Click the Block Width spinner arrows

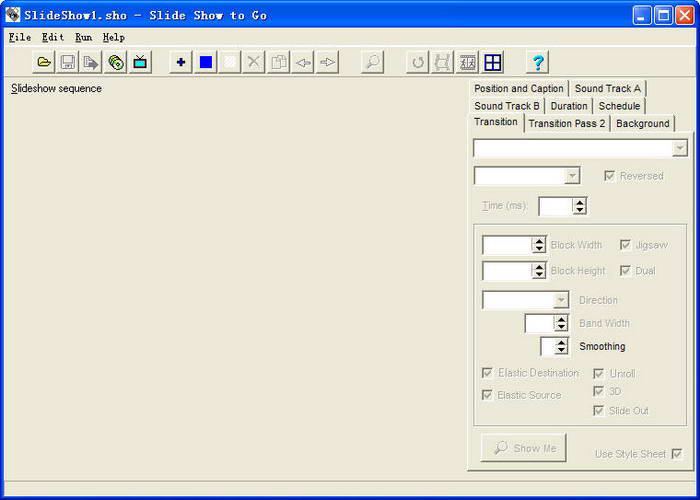tap(539, 245)
